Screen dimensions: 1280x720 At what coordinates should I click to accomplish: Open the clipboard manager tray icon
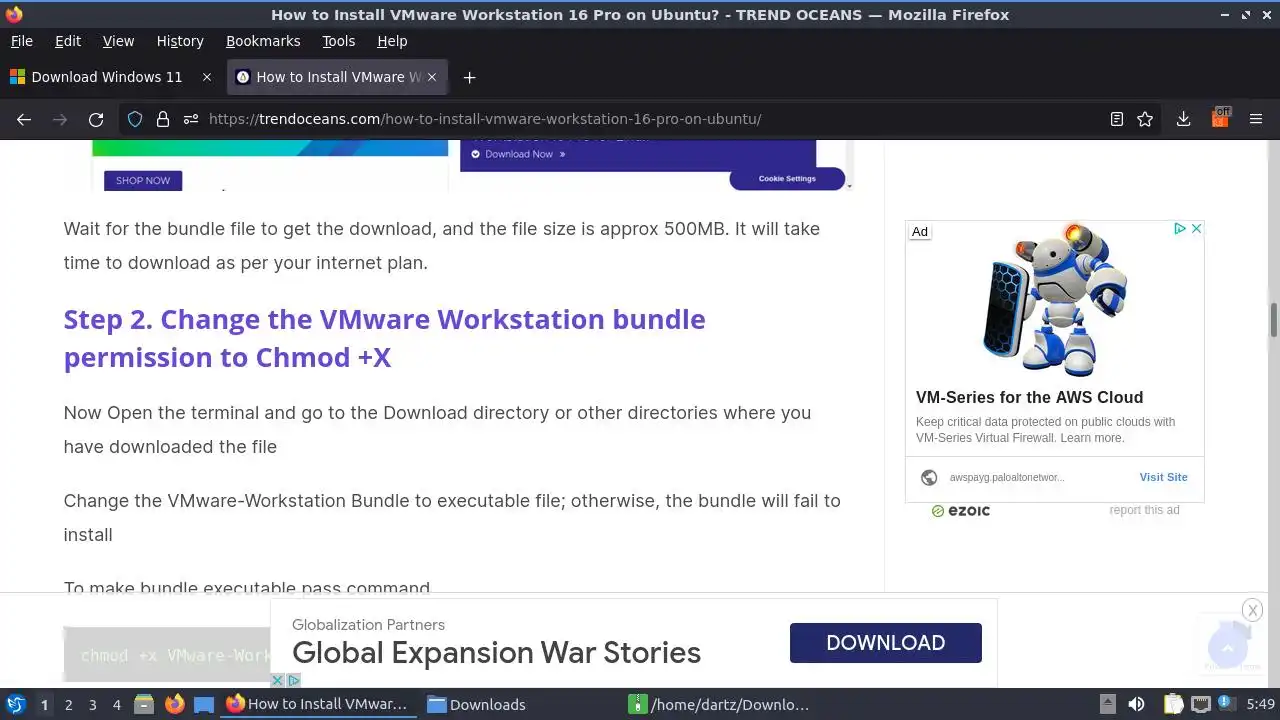pyautogui.click(x=1173, y=704)
